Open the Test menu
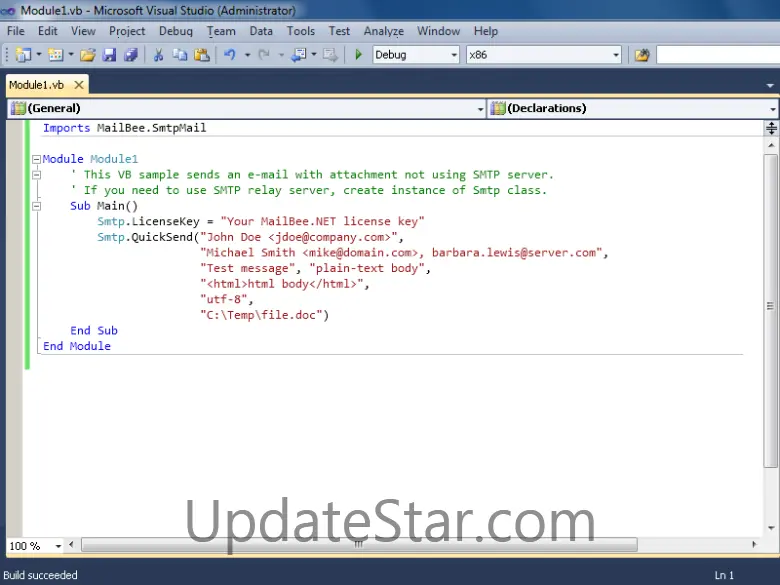This screenshot has height=585, width=780. point(339,31)
